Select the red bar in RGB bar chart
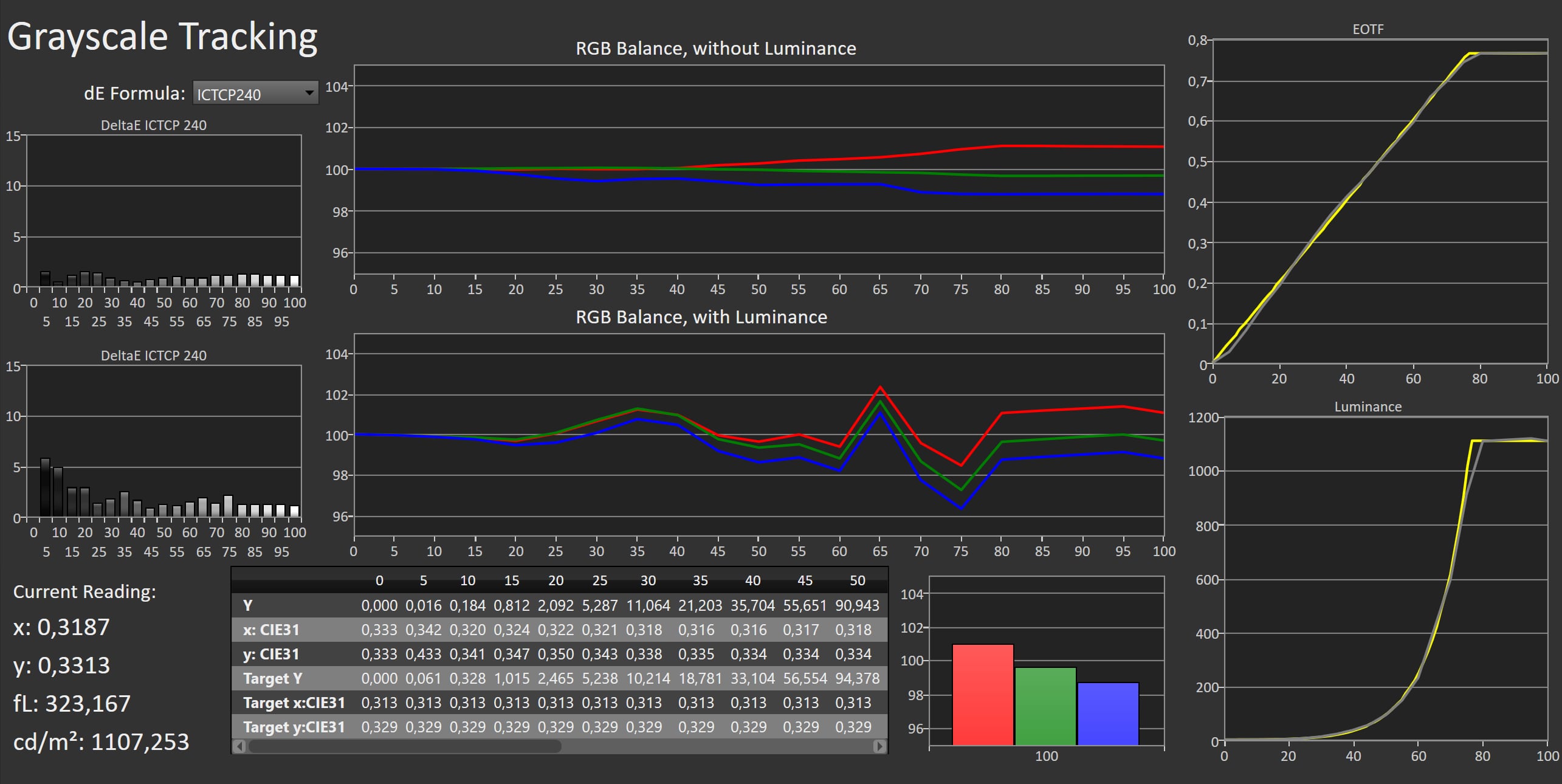The height and width of the screenshot is (784, 1562). point(982,695)
